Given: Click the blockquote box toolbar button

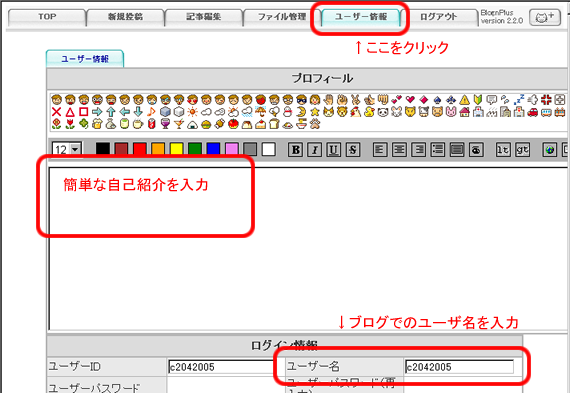Looking at the screenshot, I should (x=457, y=149).
